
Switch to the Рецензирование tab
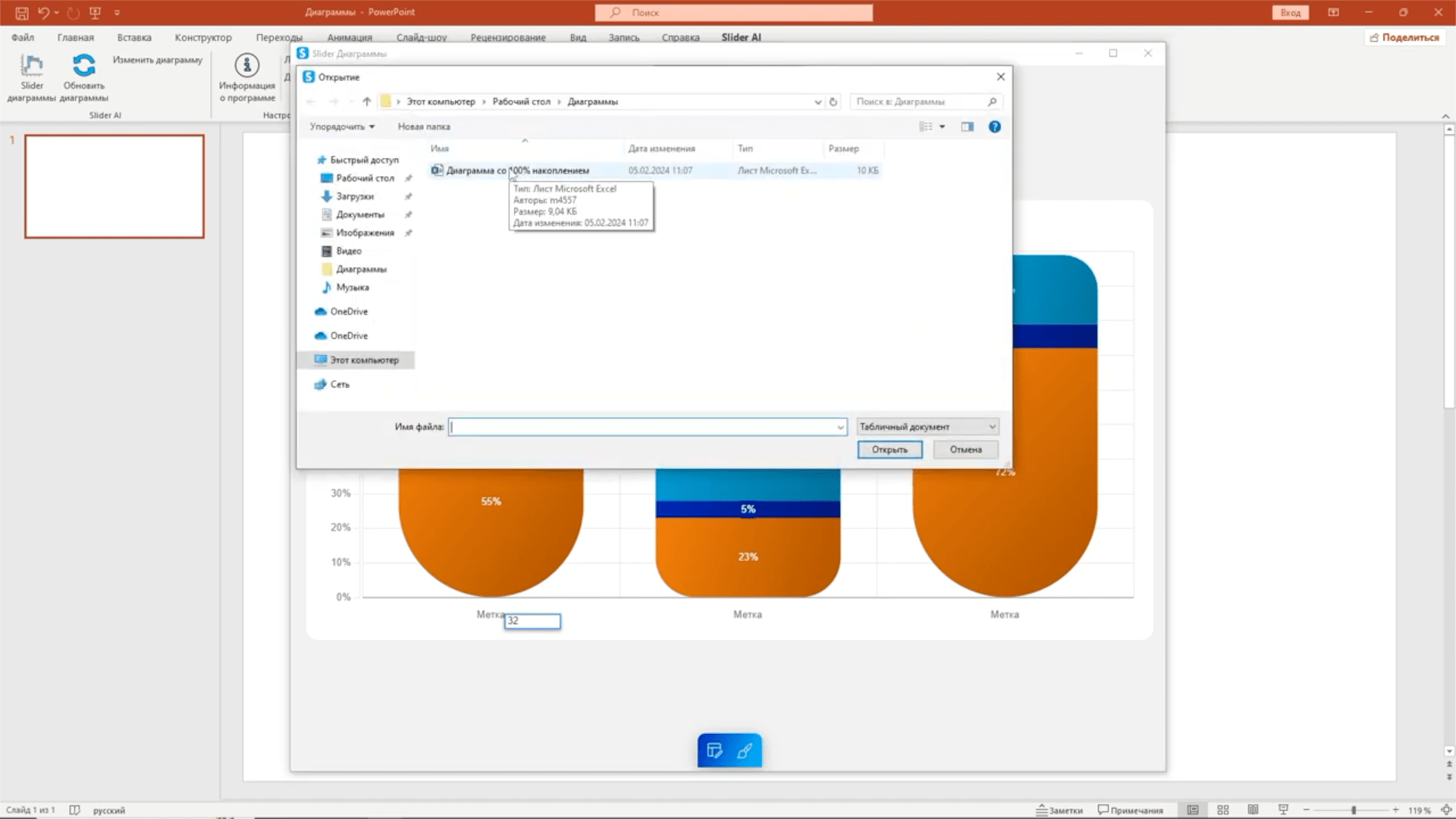pos(508,37)
